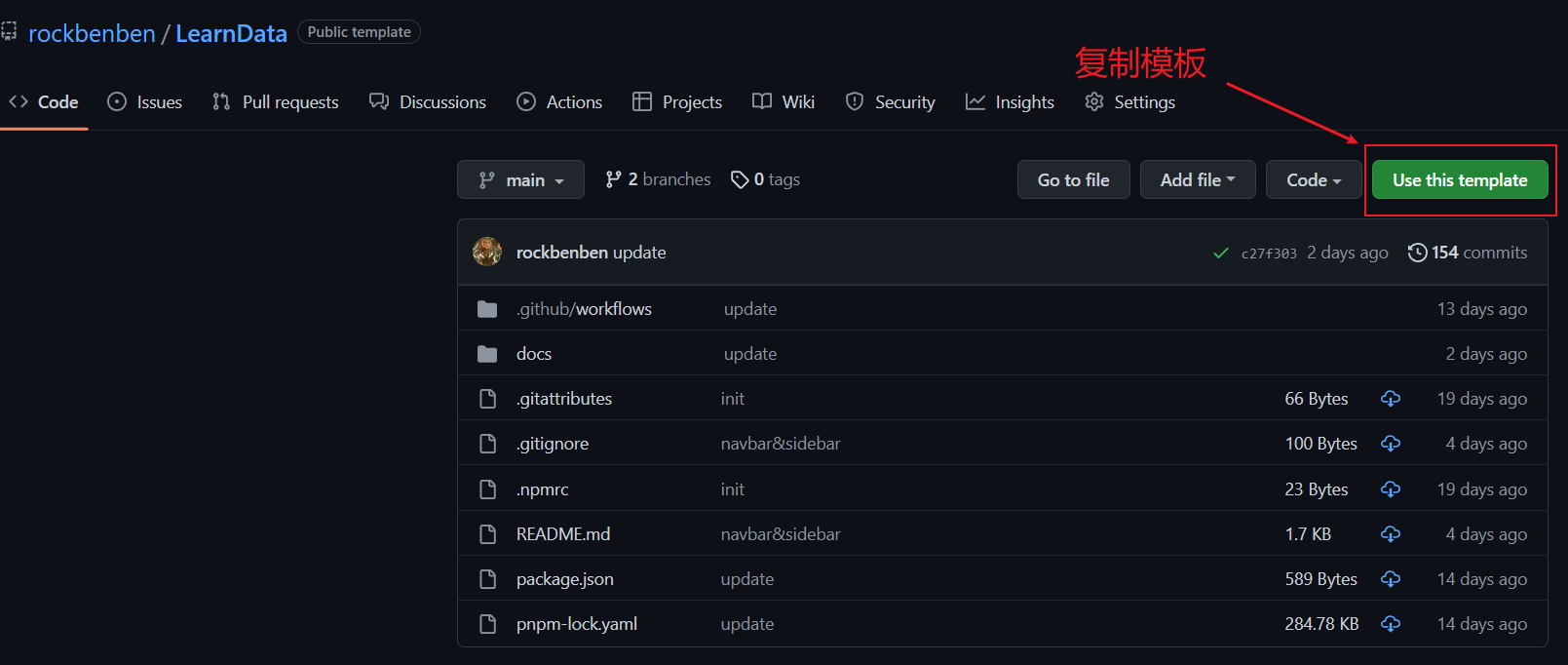
Task: Click the file icon beside package.json
Action: (487, 578)
